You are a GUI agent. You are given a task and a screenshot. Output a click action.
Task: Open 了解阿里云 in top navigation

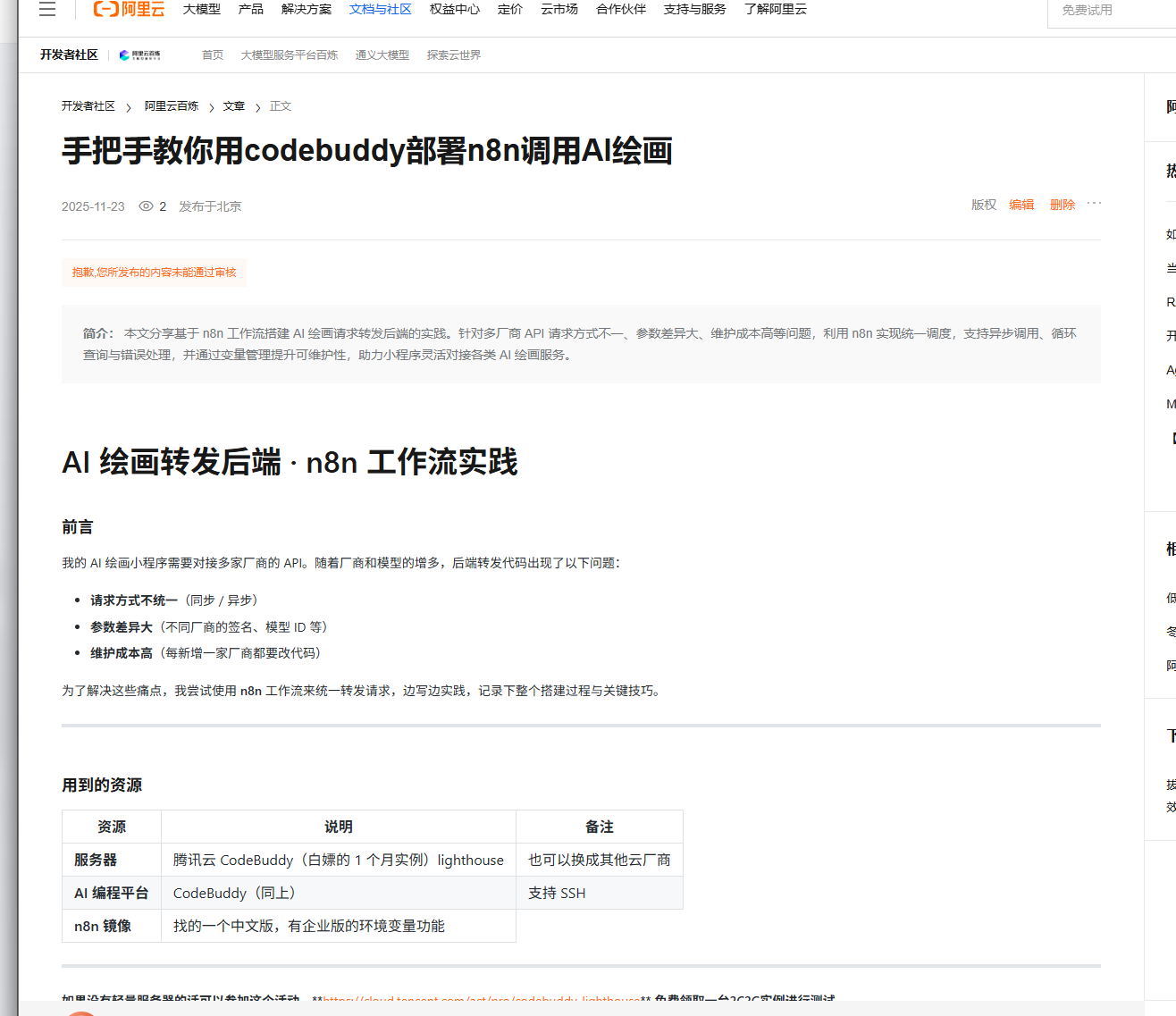tap(776, 10)
